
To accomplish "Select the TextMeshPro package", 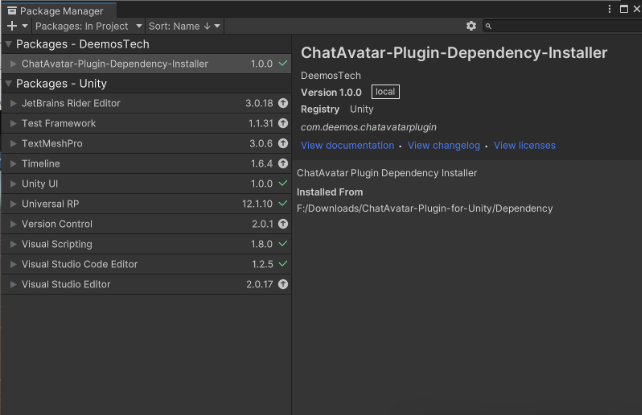I will [x=146, y=143].
